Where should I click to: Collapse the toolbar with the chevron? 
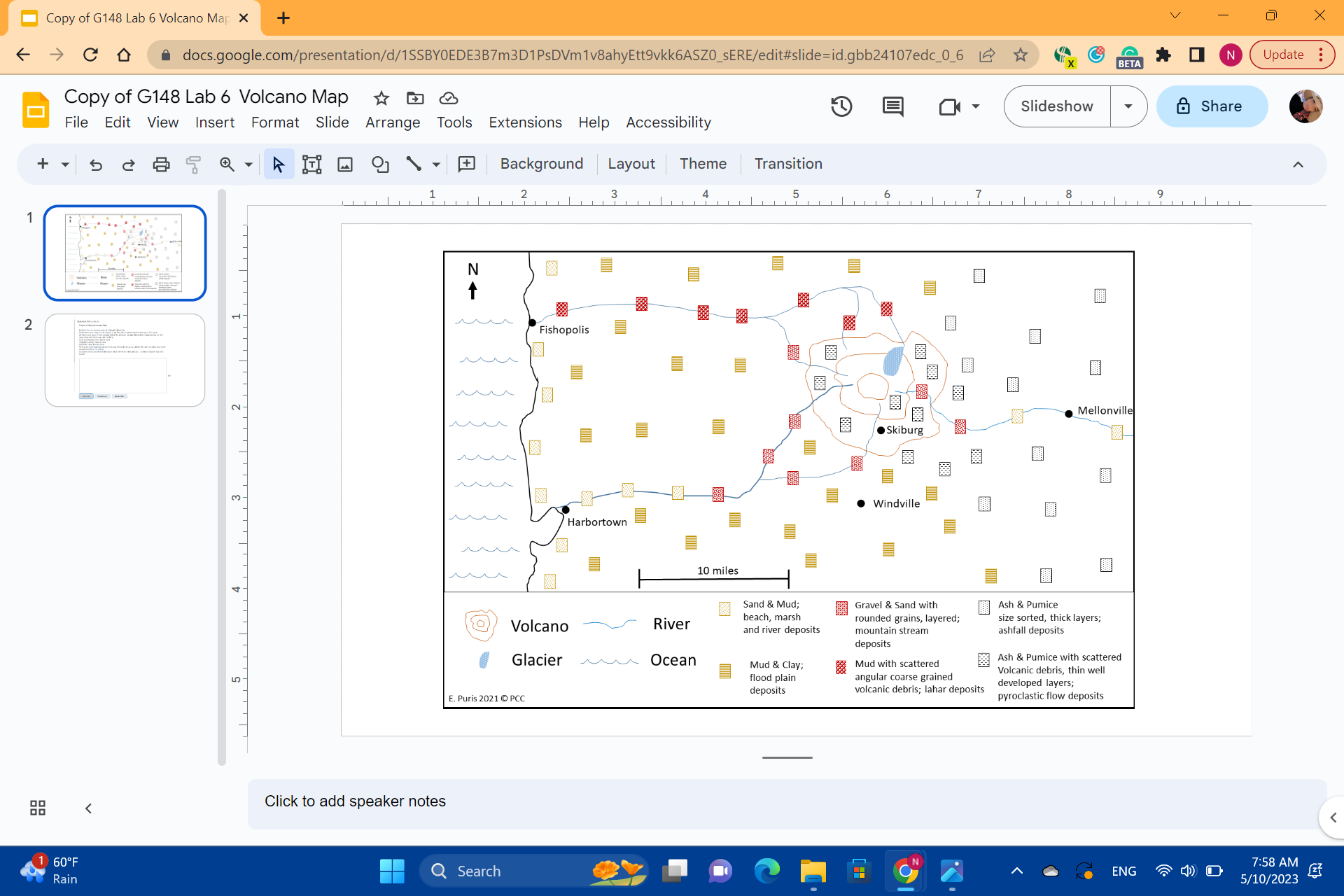(1298, 164)
